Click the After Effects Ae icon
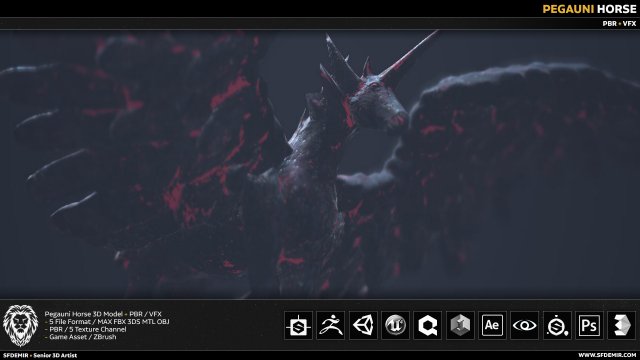 coord(492,325)
